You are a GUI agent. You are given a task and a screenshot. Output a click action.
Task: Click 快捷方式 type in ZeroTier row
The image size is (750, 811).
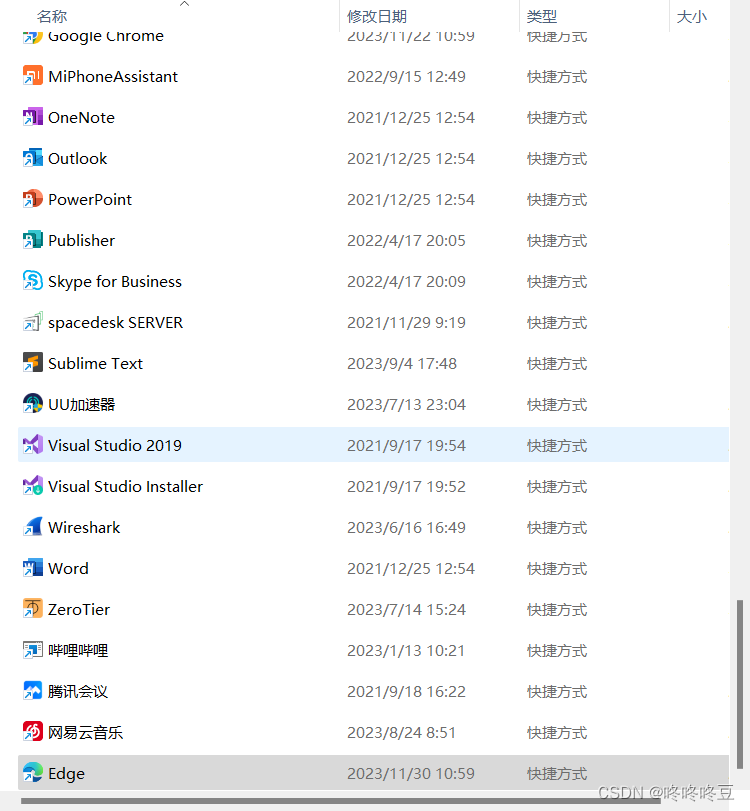pyautogui.click(x=557, y=609)
